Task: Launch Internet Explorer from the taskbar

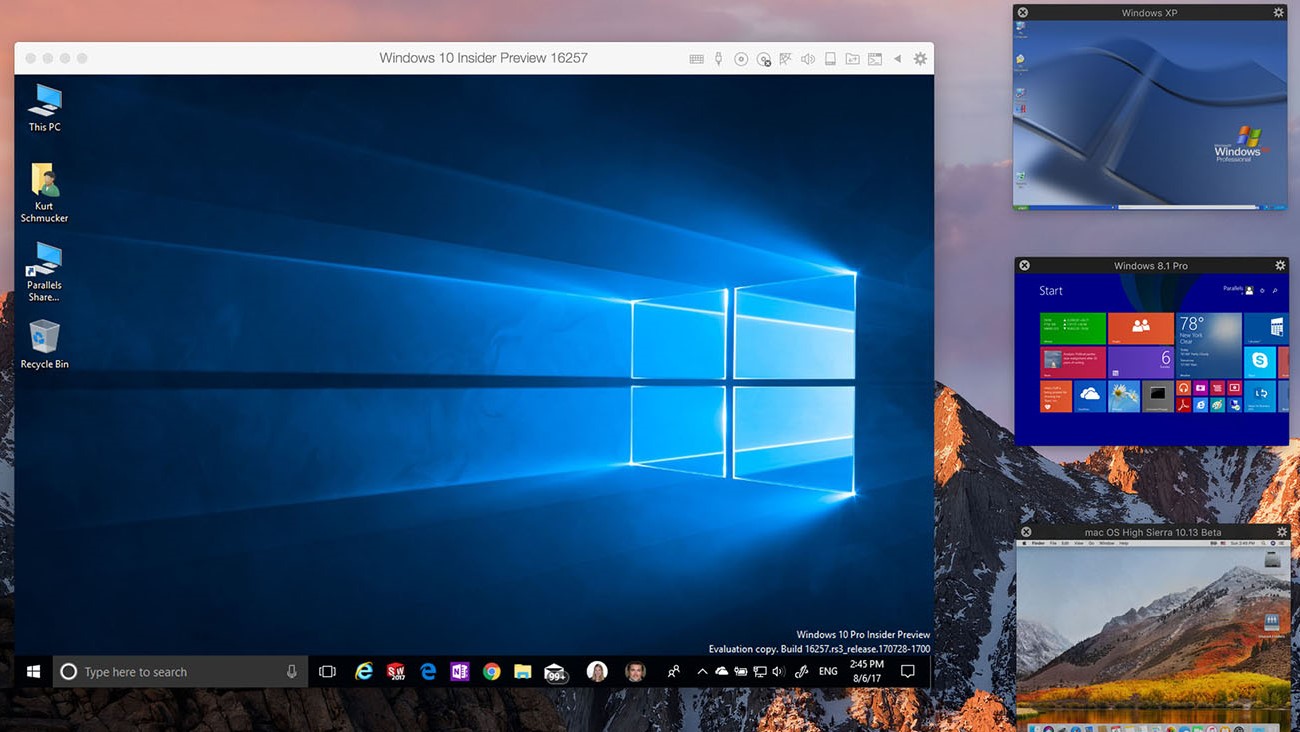Action: [x=364, y=672]
